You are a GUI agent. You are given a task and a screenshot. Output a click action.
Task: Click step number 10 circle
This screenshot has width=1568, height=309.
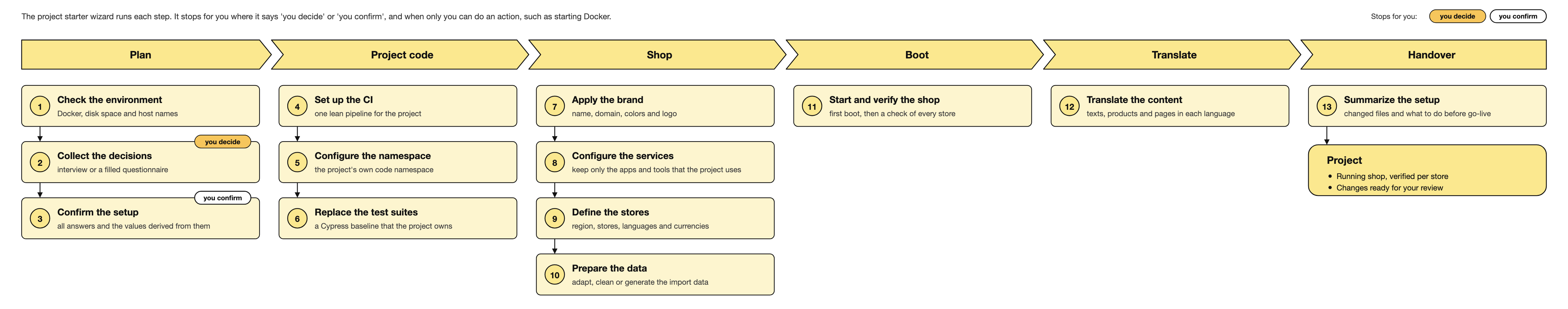555,275
